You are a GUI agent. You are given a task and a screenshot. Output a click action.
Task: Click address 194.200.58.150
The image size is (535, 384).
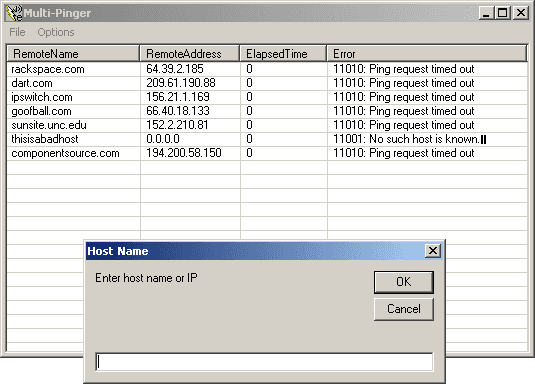tap(184, 153)
